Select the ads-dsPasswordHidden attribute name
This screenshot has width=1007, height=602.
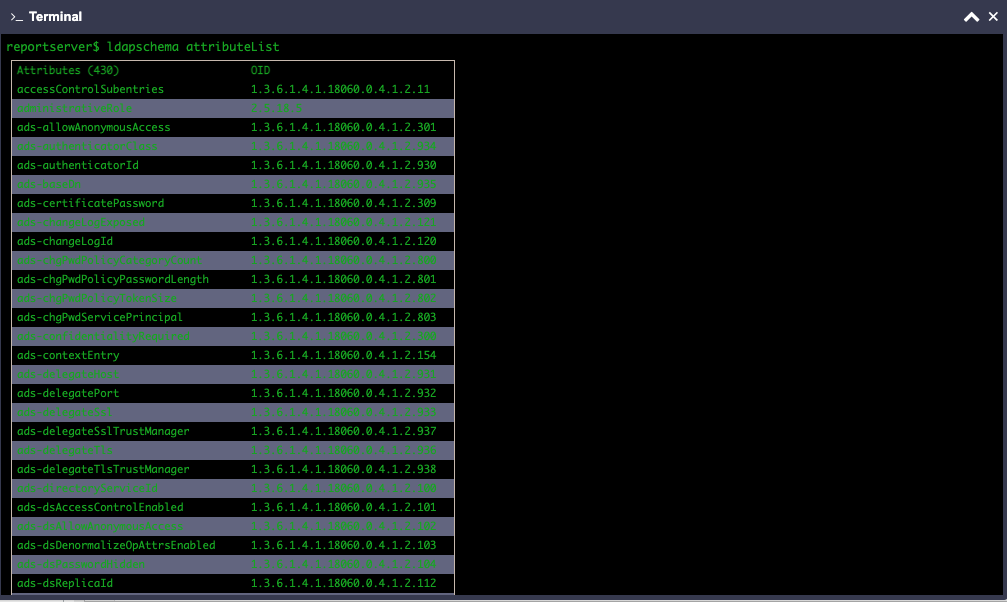(x=81, y=564)
